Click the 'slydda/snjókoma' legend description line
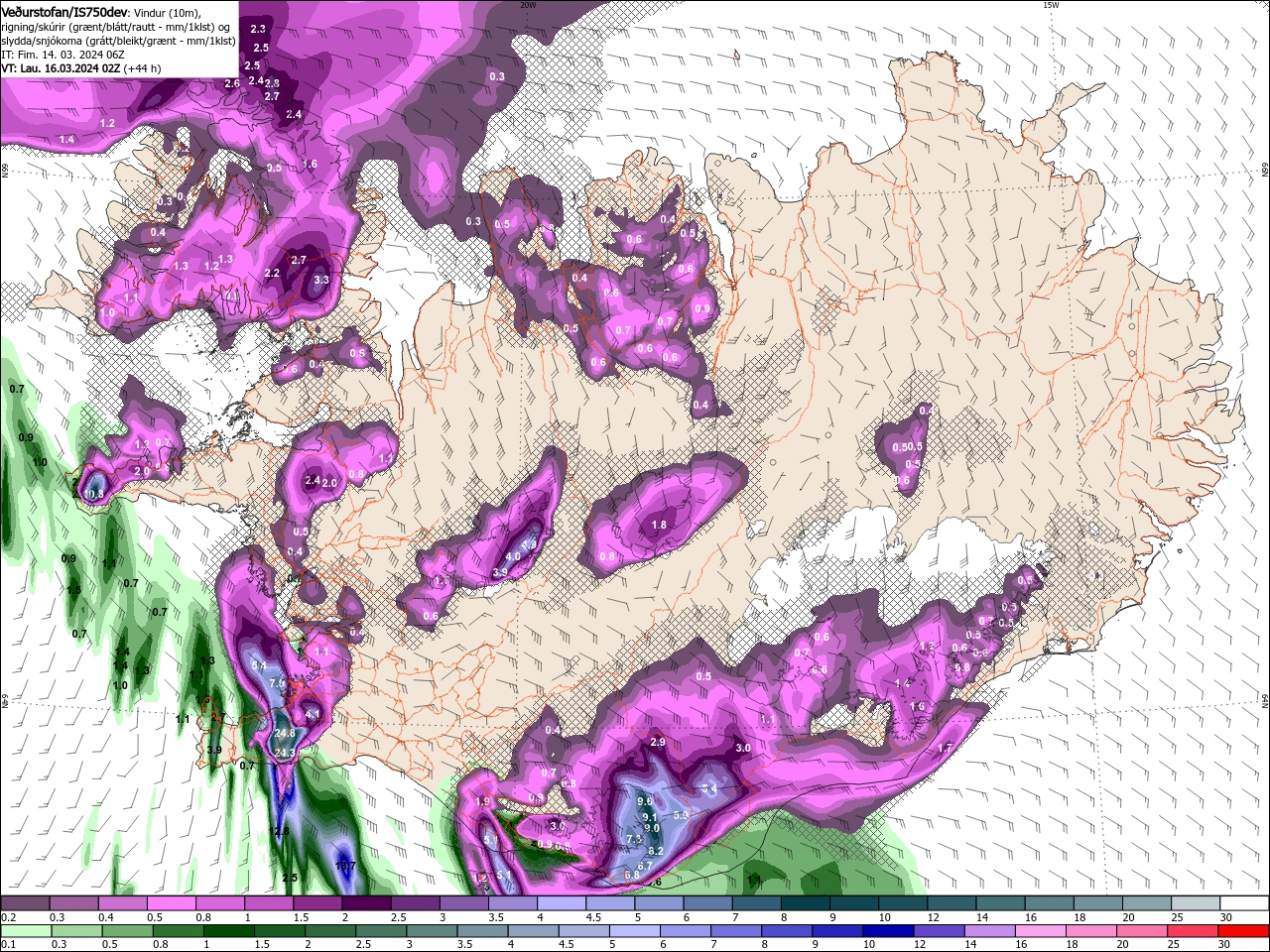This screenshot has width=1270, height=952. coord(117,41)
